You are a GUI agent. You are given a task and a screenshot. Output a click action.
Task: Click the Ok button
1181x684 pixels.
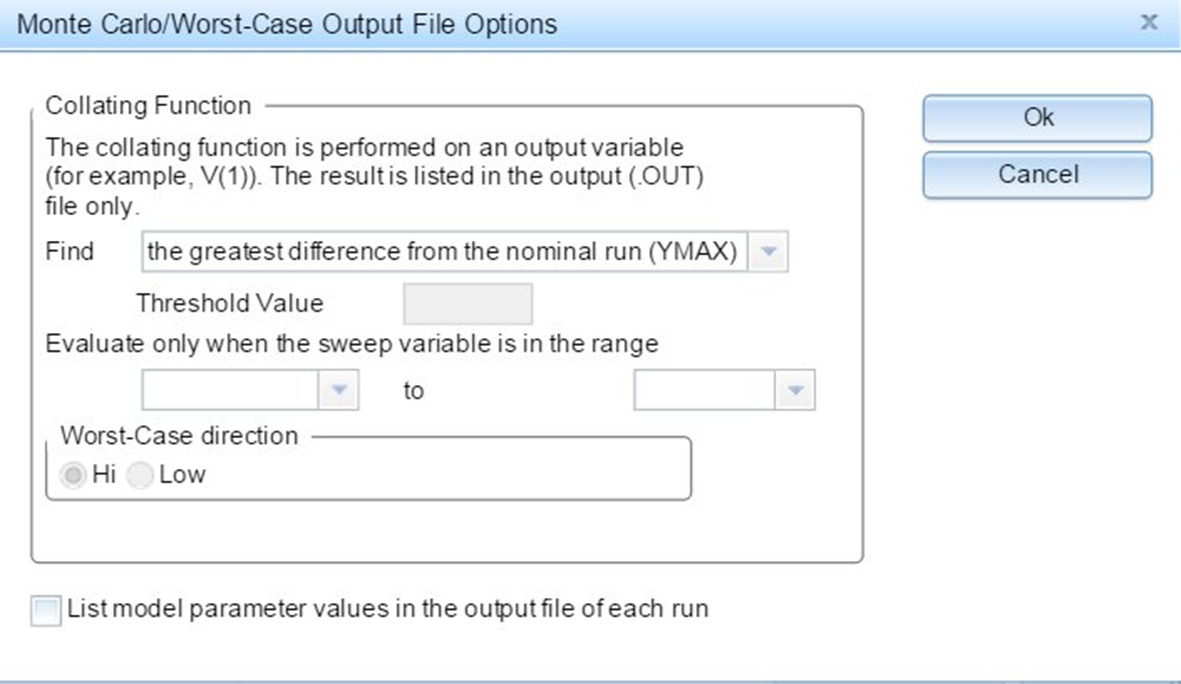[x=1037, y=118]
